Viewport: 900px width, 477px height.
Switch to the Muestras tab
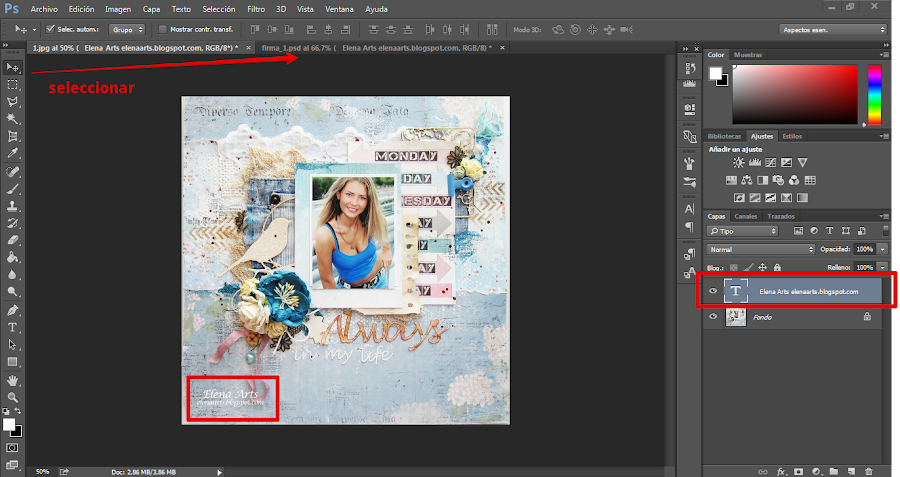tap(748, 55)
